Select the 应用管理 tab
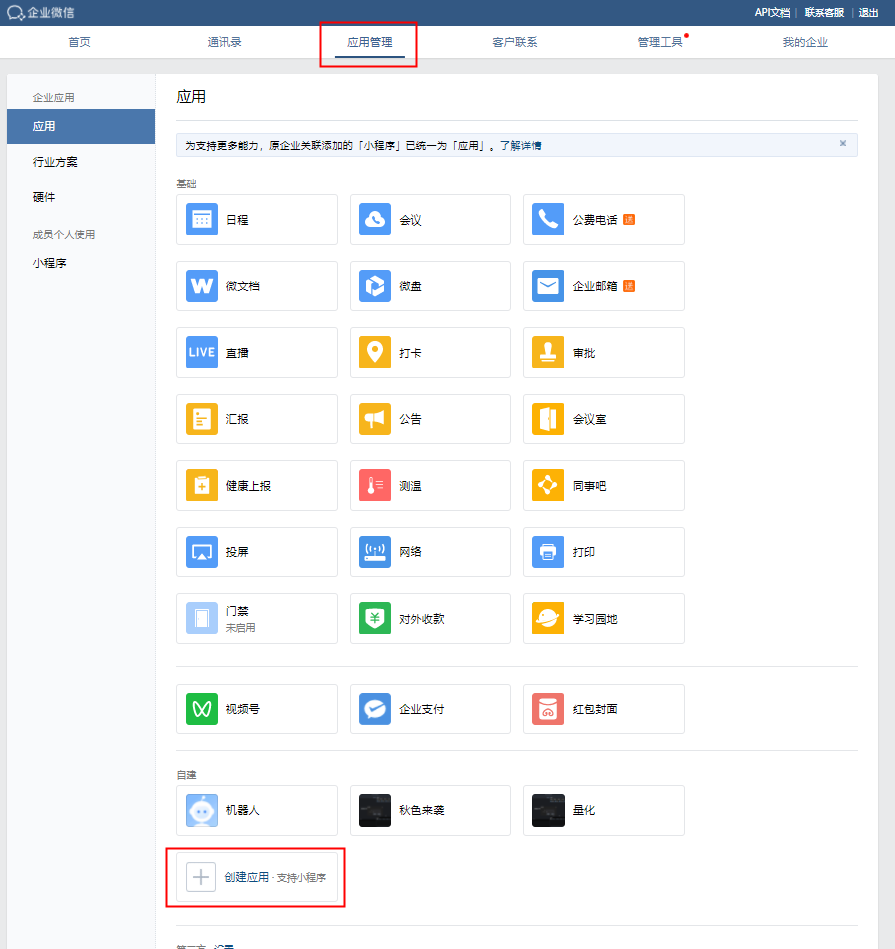 tap(370, 42)
